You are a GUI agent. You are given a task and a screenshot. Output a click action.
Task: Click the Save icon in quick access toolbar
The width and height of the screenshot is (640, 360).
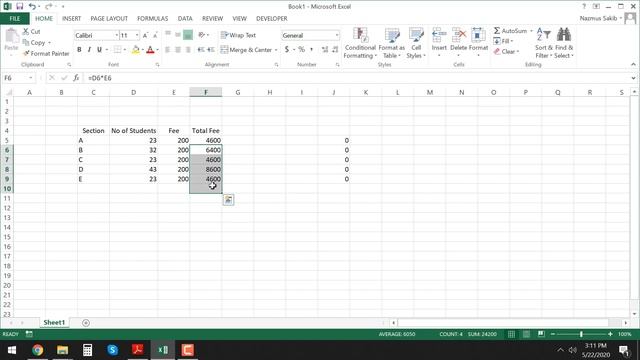click(x=19, y=7)
